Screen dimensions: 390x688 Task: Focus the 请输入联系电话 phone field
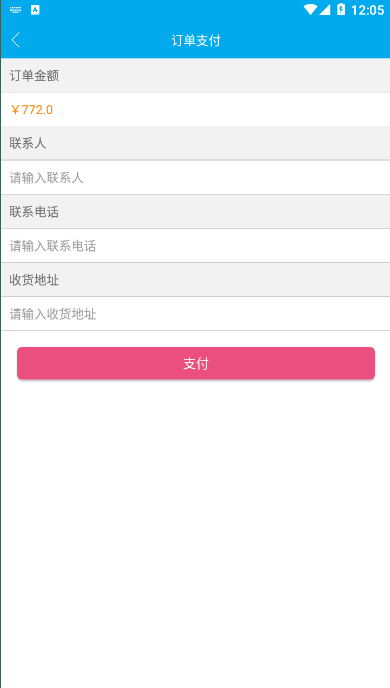(196, 246)
